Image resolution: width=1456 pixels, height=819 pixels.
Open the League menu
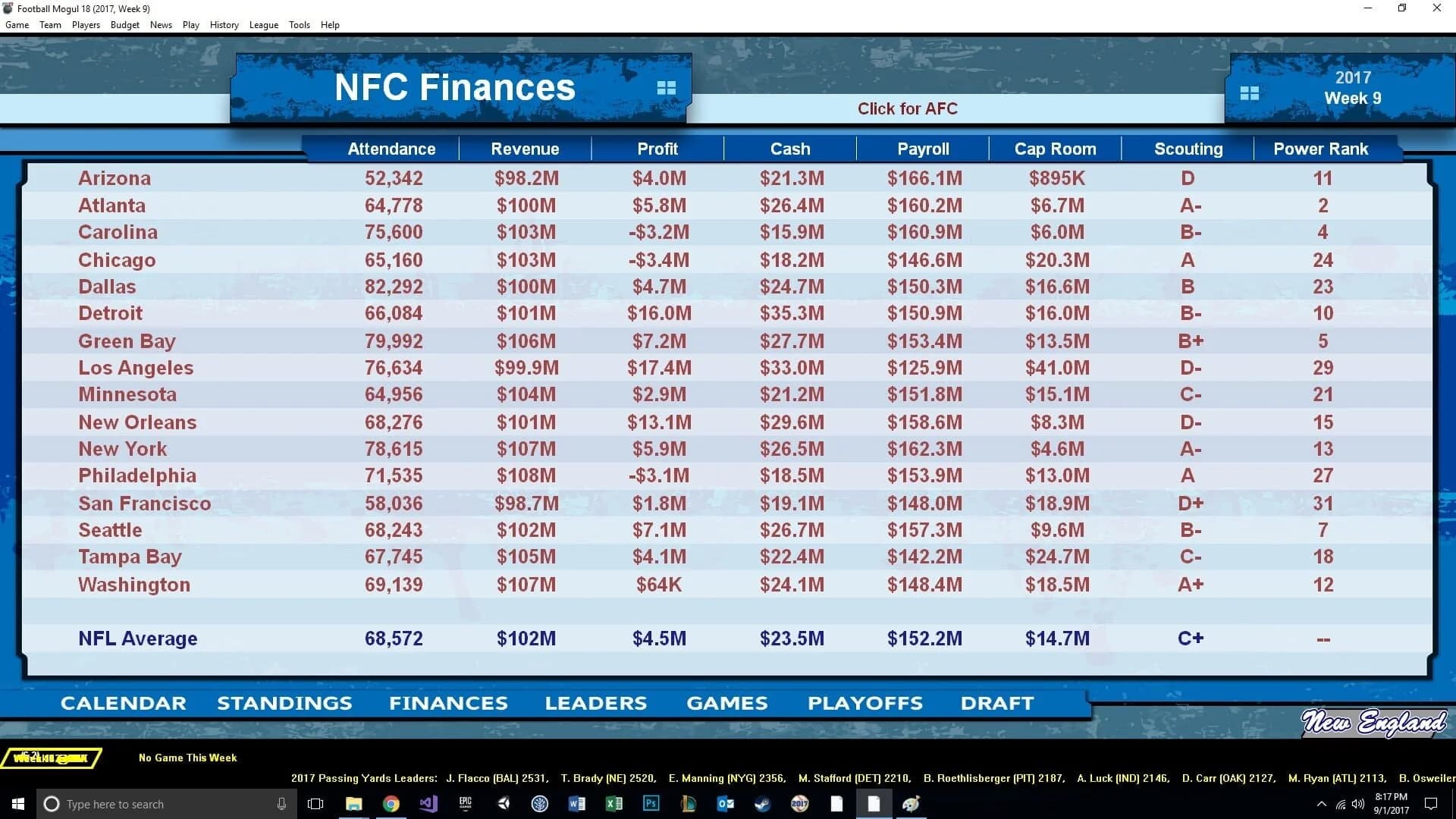tap(264, 24)
